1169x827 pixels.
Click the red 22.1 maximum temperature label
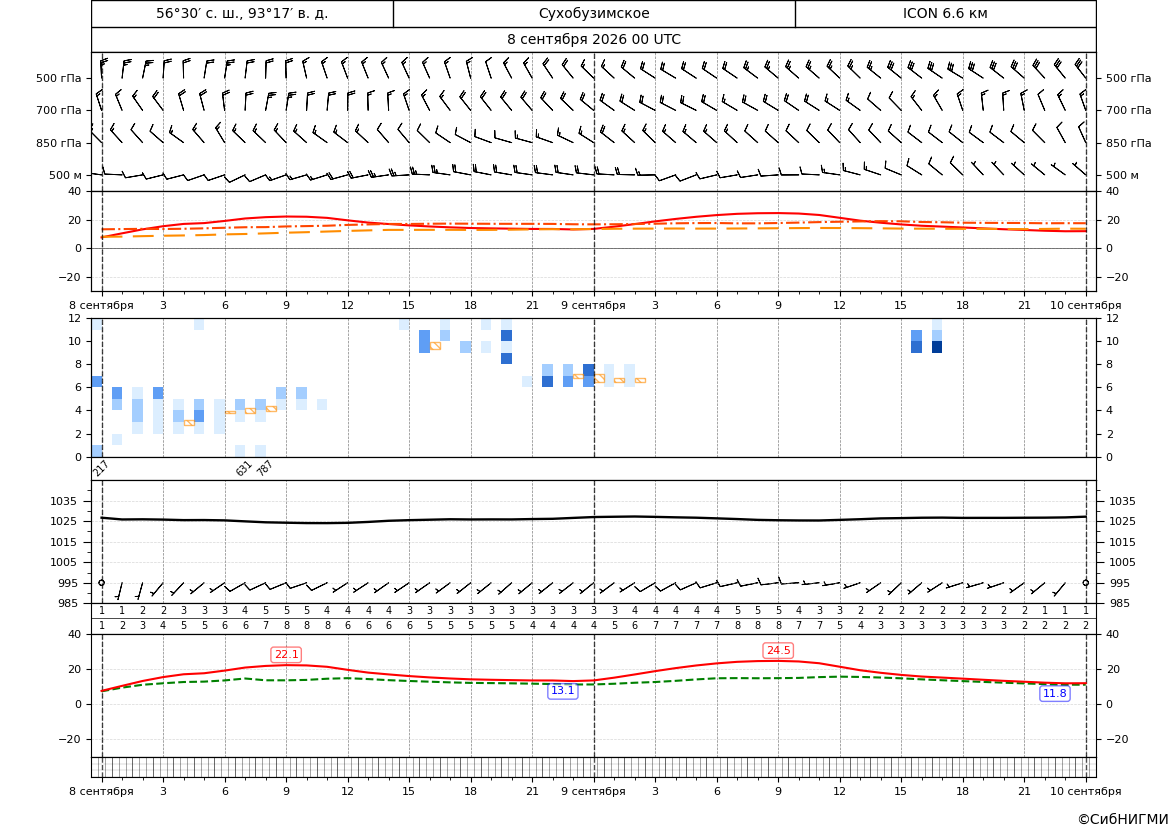[286, 654]
